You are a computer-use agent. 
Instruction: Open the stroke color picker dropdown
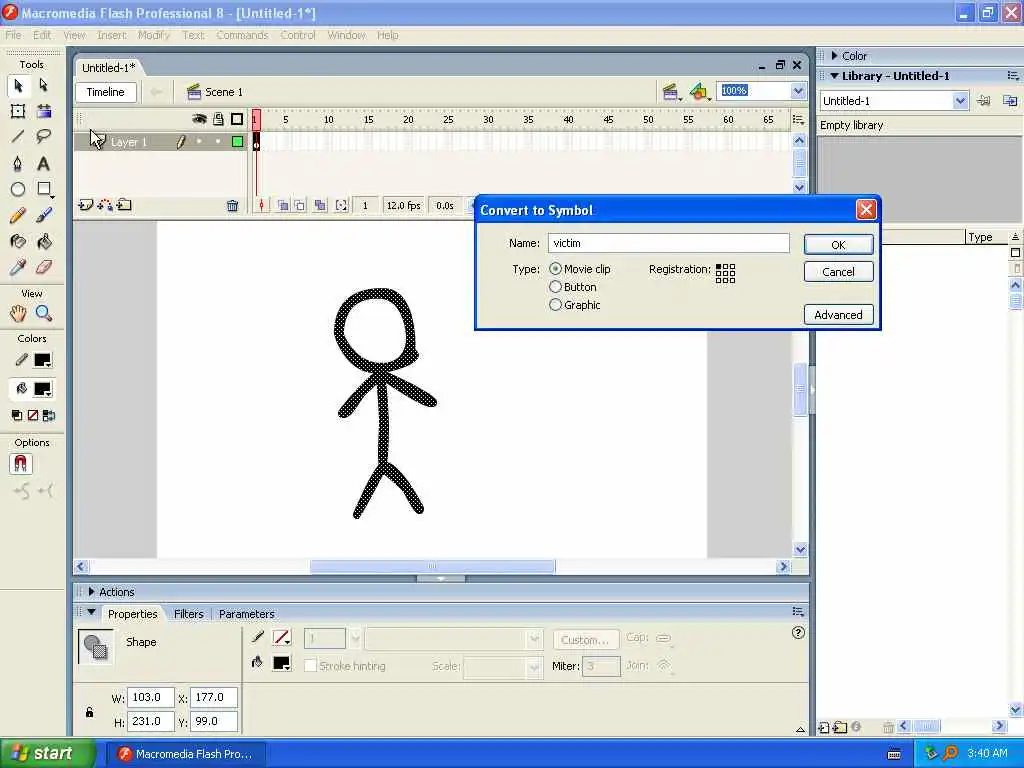[x=282, y=637]
